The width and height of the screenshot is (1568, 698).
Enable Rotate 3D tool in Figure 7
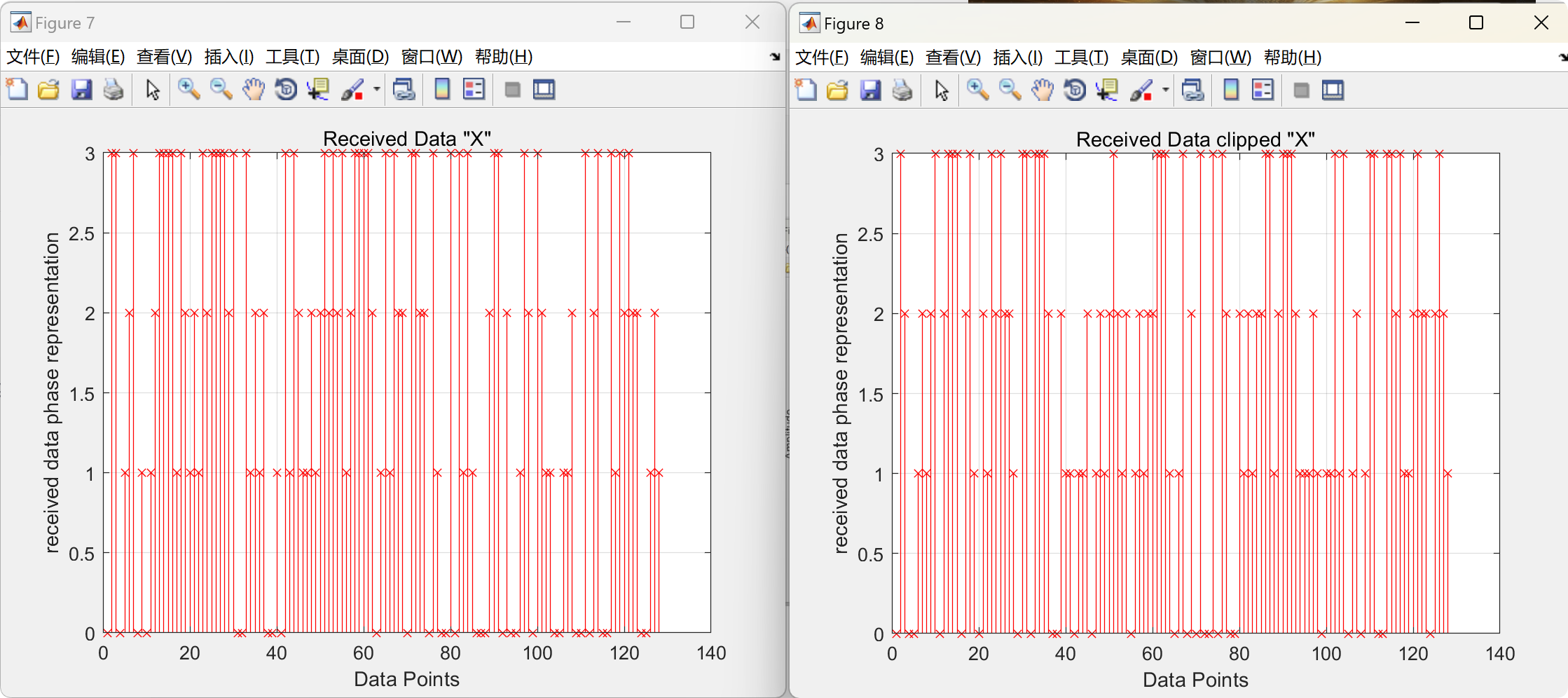click(285, 89)
